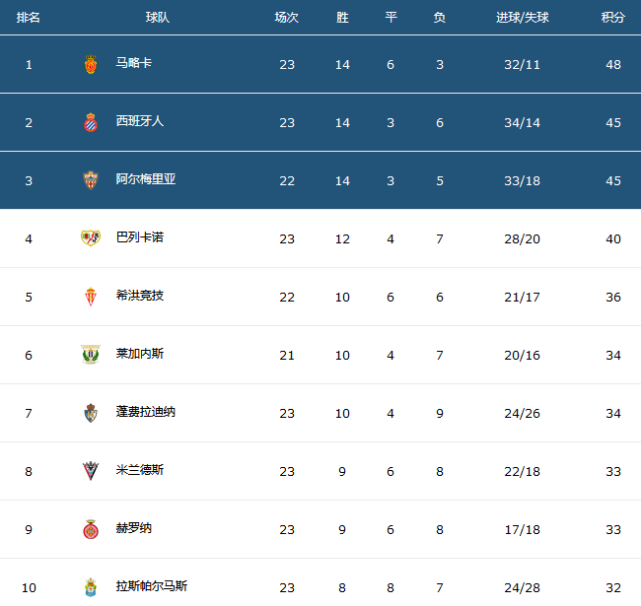Image resolution: width=641 pixels, height=606 pixels.
Task: Click the 赫罗纳 club crest
Action: pos(91,529)
